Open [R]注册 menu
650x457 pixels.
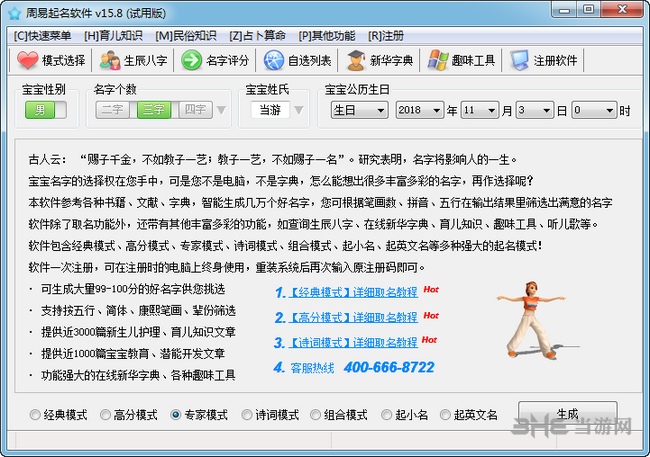click(x=386, y=36)
